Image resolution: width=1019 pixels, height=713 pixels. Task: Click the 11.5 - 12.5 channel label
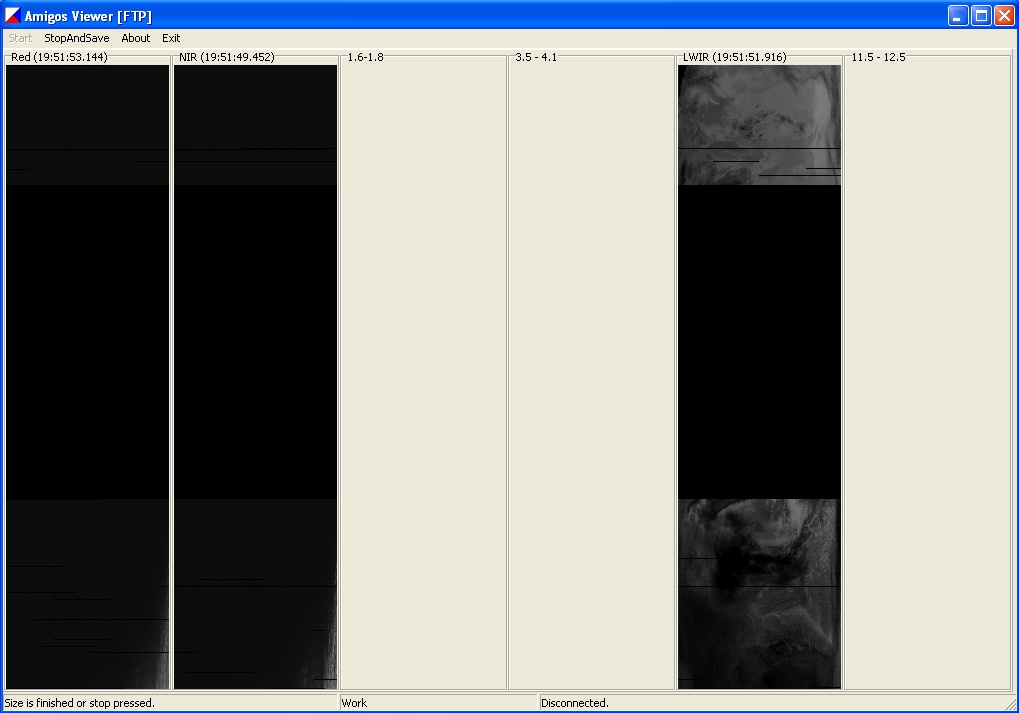[x=879, y=57]
